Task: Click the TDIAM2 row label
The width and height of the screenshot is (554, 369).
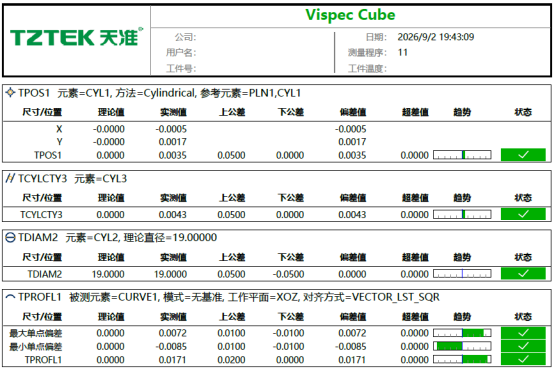Action: click(x=45, y=274)
